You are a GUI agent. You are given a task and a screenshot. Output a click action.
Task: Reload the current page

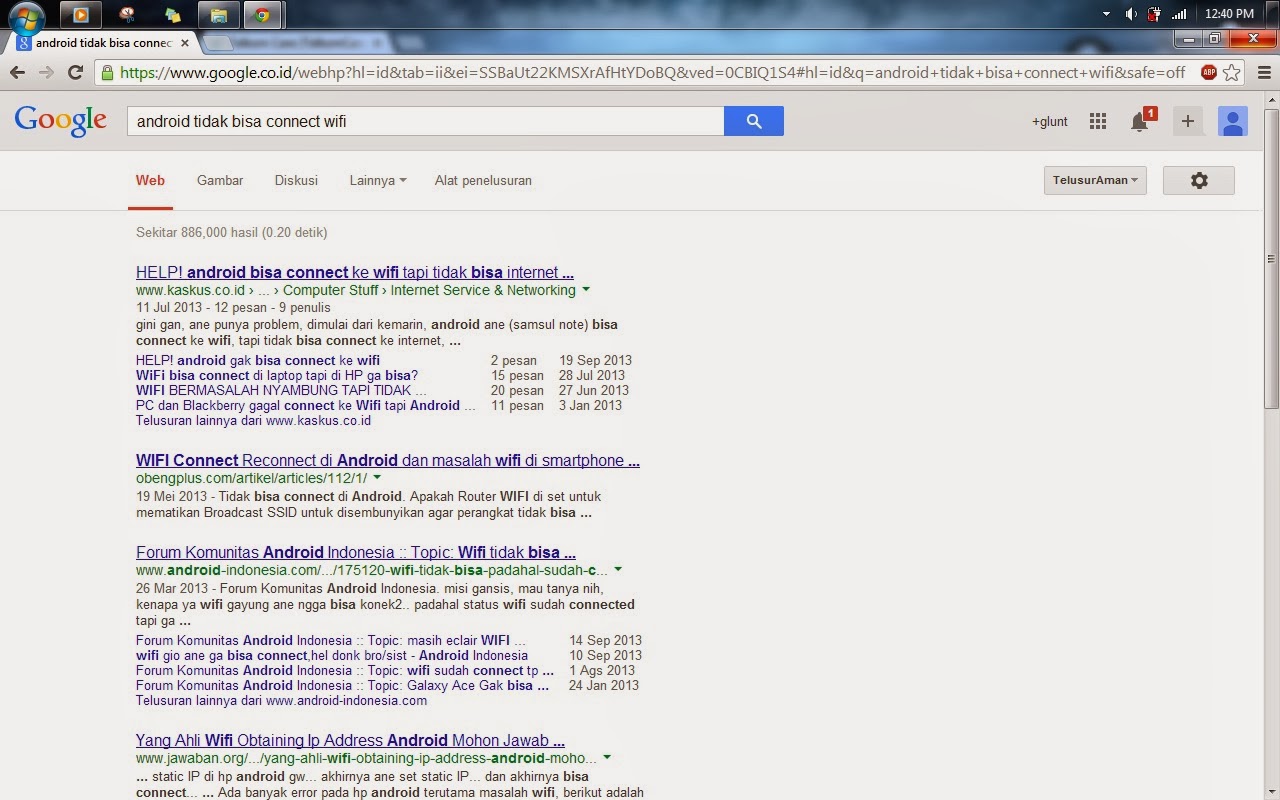[x=75, y=72]
